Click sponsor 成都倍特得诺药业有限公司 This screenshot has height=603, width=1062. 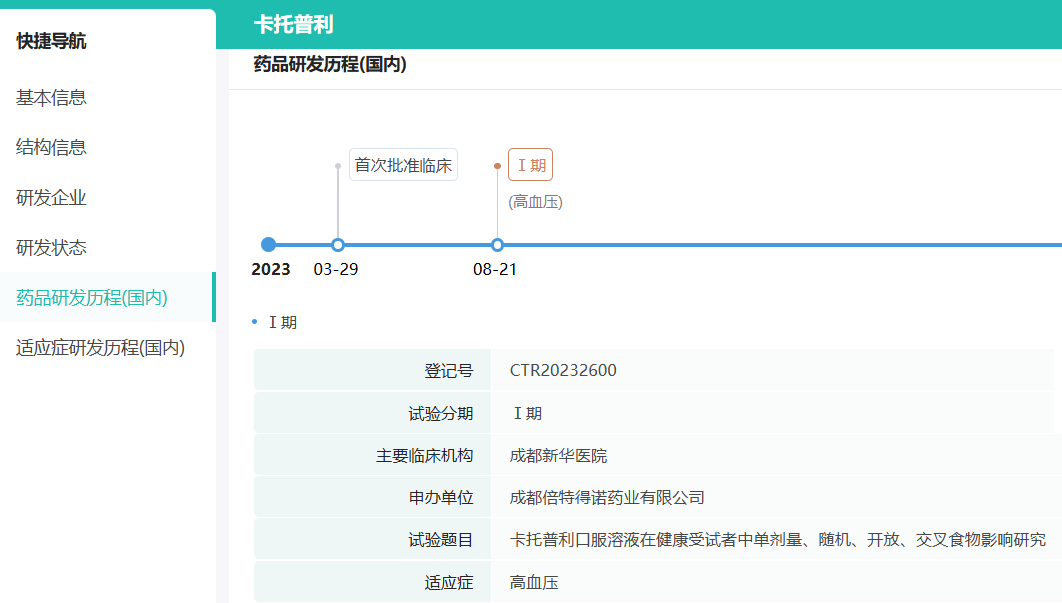(607, 498)
